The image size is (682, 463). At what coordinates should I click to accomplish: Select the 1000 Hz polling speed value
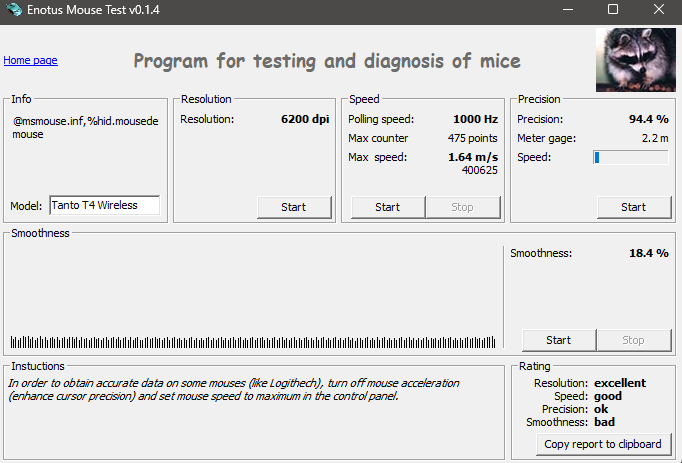(x=475, y=119)
